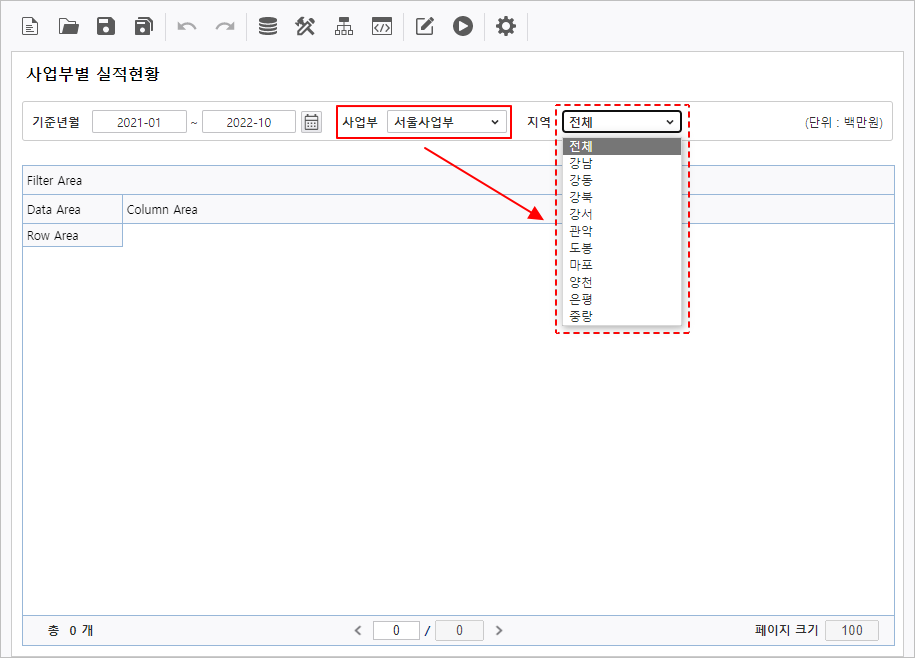
Task: Click the start date field 2021-01
Action: click(139, 122)
